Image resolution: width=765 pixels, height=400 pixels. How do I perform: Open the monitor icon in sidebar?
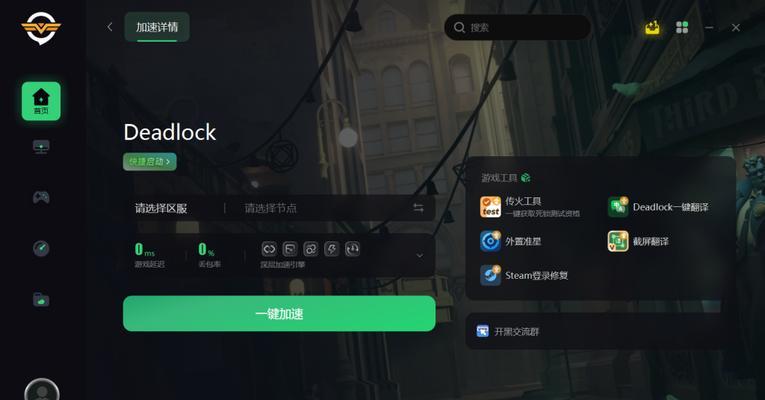41,146
